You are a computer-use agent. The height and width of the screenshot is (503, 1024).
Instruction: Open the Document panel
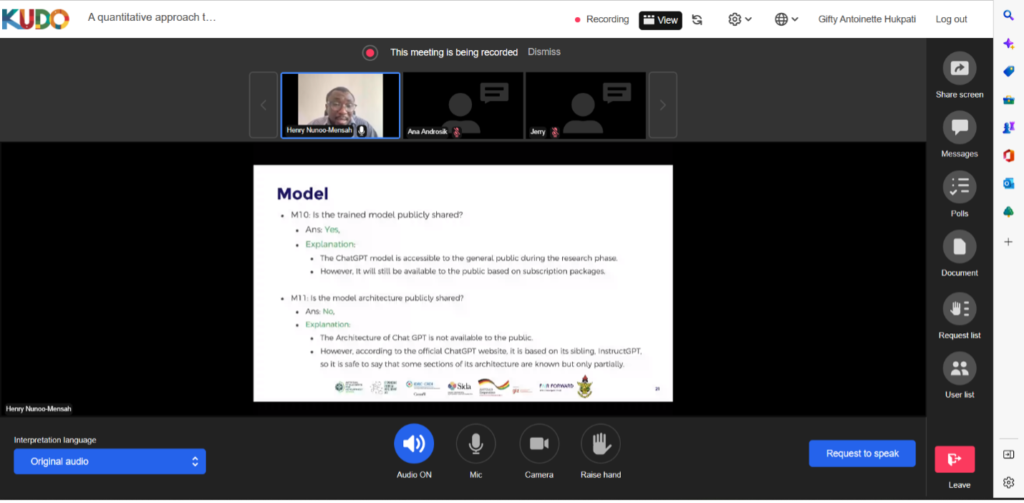point(959,247)
